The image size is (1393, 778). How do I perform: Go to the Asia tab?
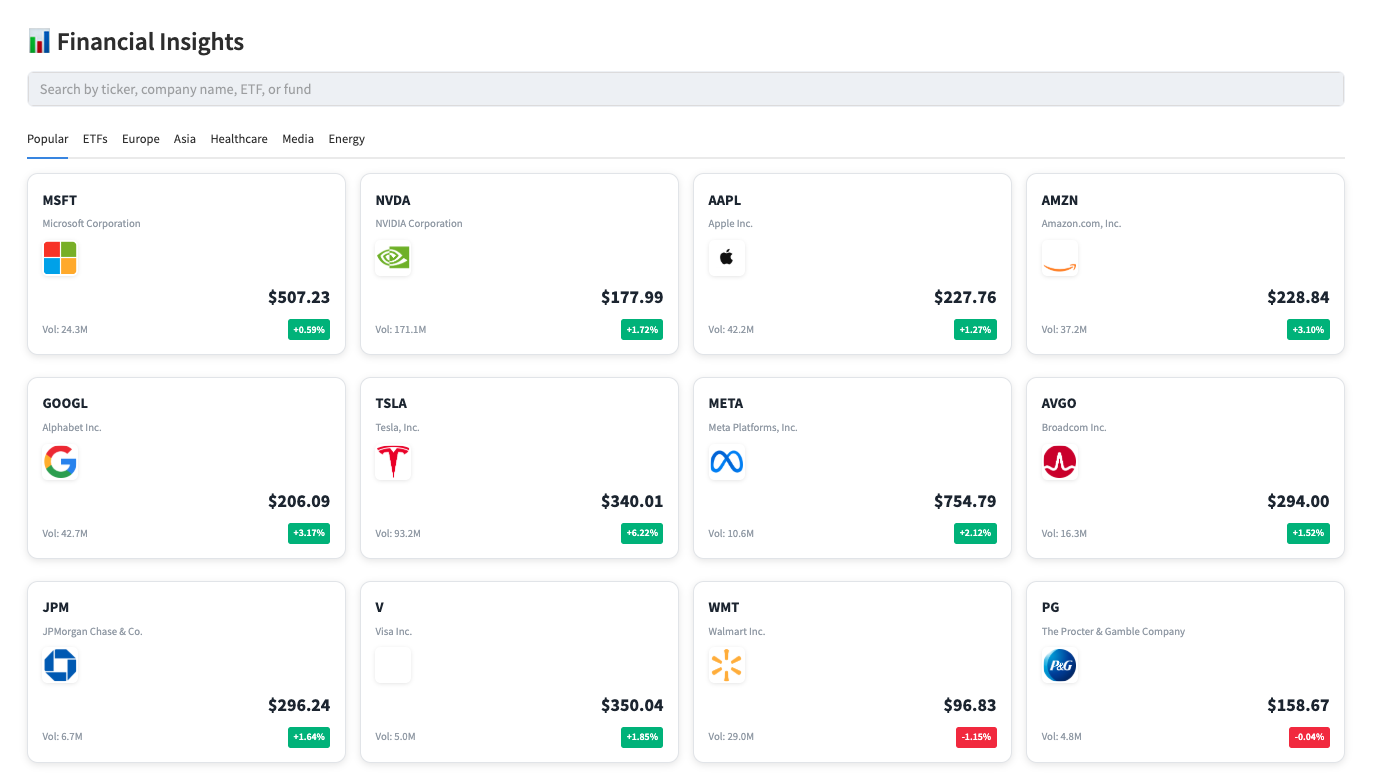point(185,139)
